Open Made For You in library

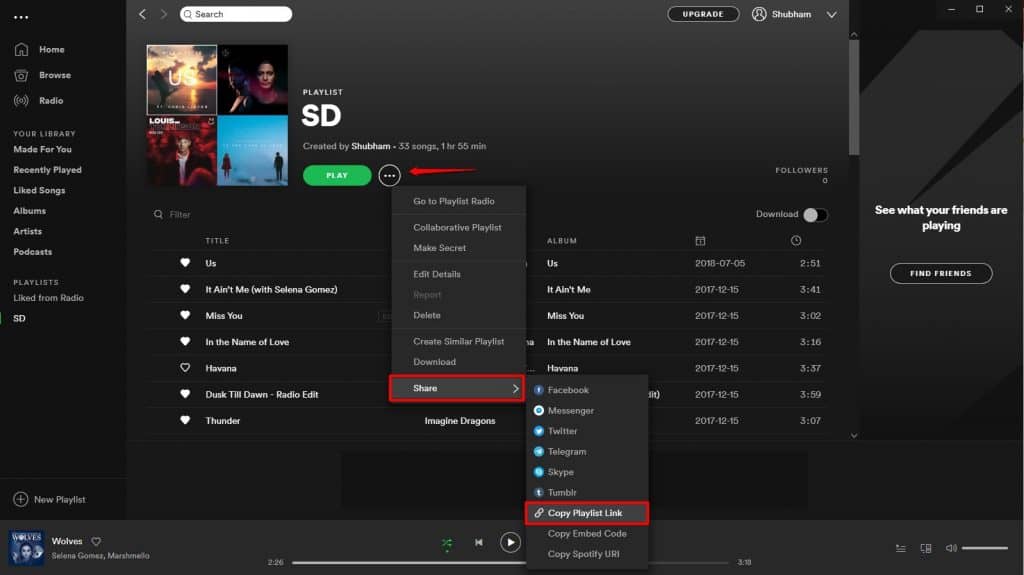[42, 150]
